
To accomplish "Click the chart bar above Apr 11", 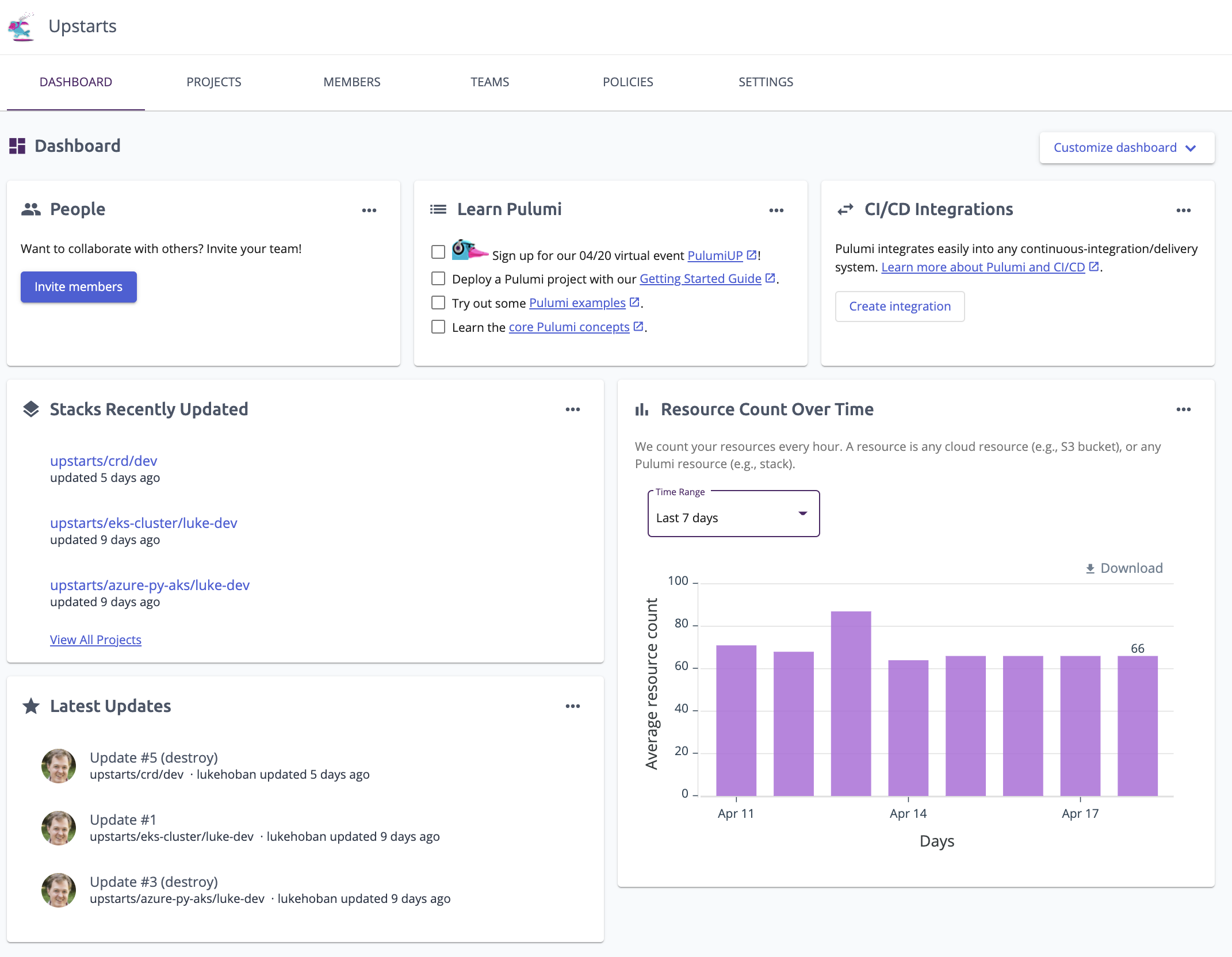I will point(736,721).
